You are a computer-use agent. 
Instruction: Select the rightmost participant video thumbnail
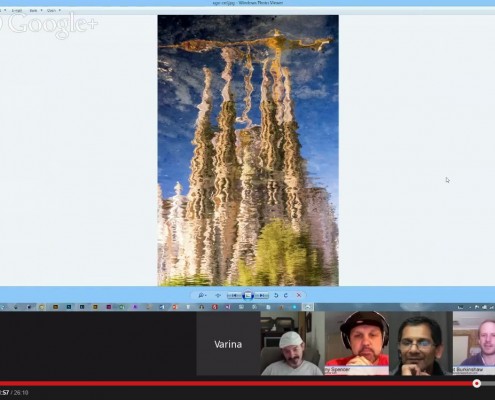[x=474, y=344]
